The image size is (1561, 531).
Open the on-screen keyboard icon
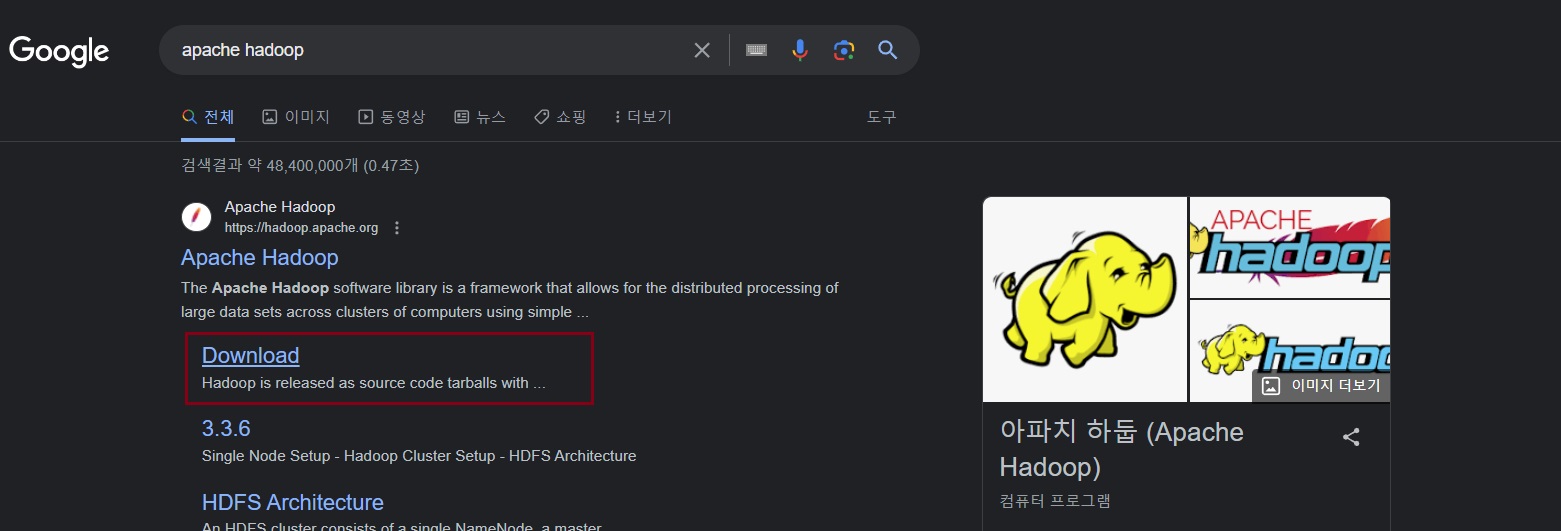756,50
